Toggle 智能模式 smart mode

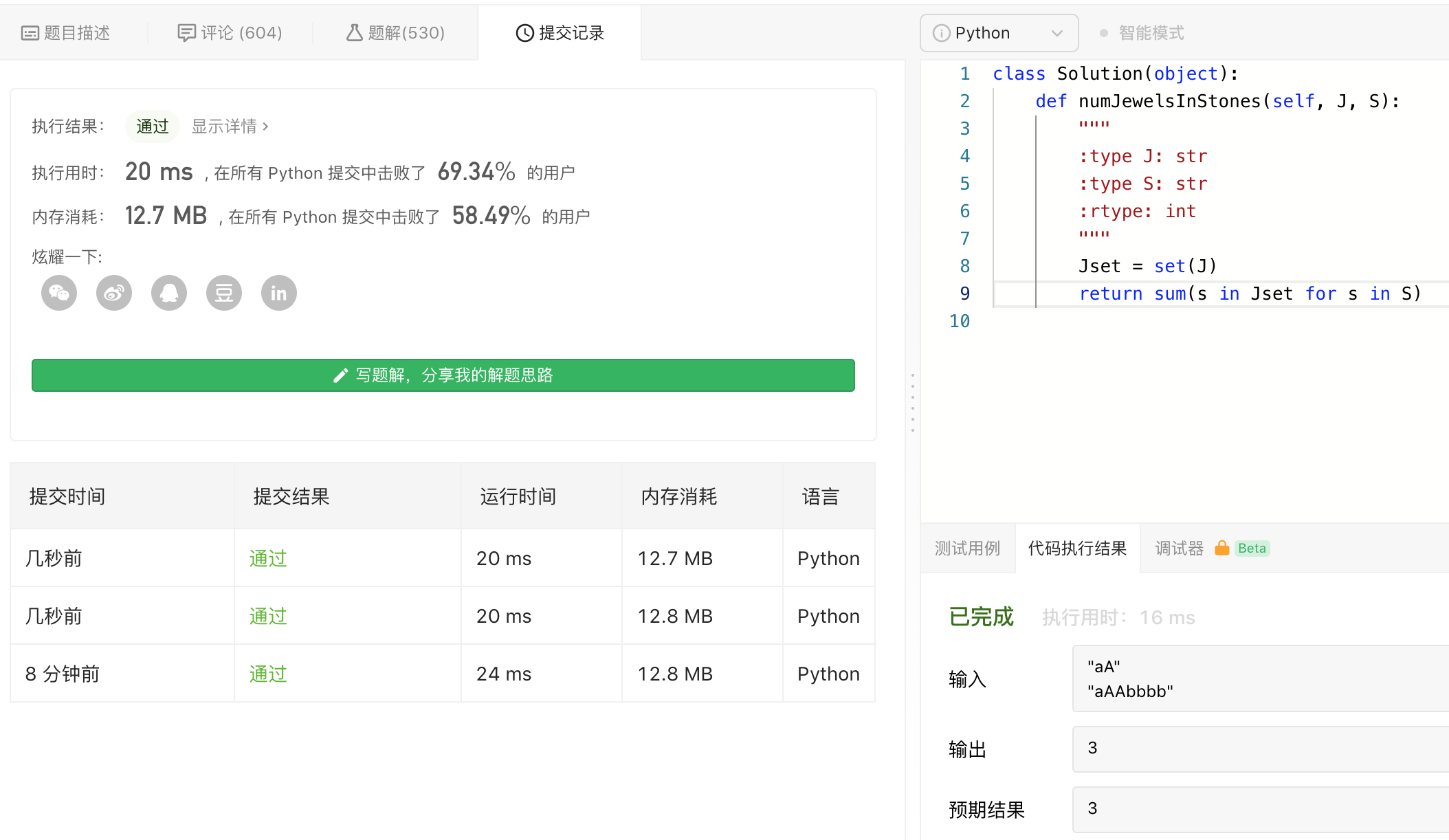(1142, 33)
